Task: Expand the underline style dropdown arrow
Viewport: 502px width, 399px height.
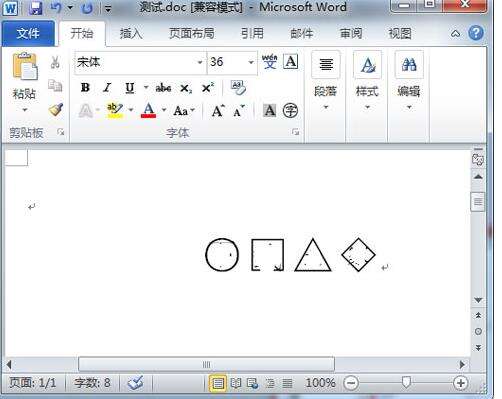Action: tap(146, 88)
